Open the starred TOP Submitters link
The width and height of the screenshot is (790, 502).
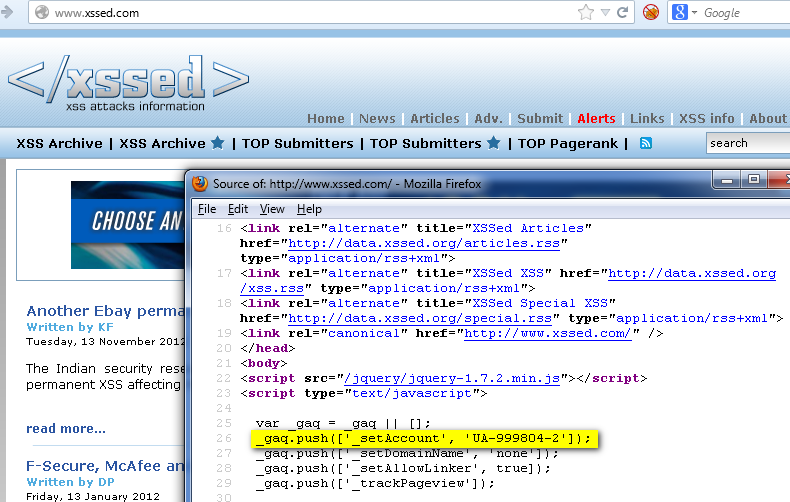pyautogui.click(x=425, y=144)
